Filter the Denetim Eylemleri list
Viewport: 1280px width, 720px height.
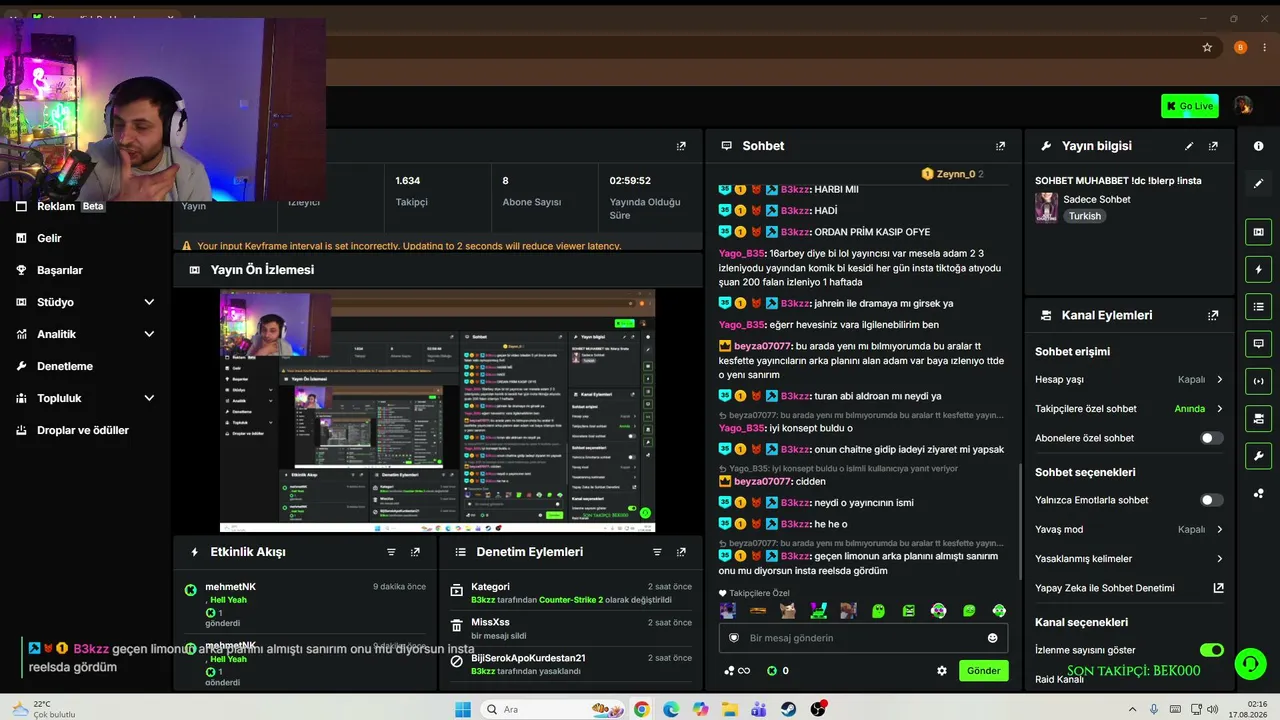tap(657, 552)
